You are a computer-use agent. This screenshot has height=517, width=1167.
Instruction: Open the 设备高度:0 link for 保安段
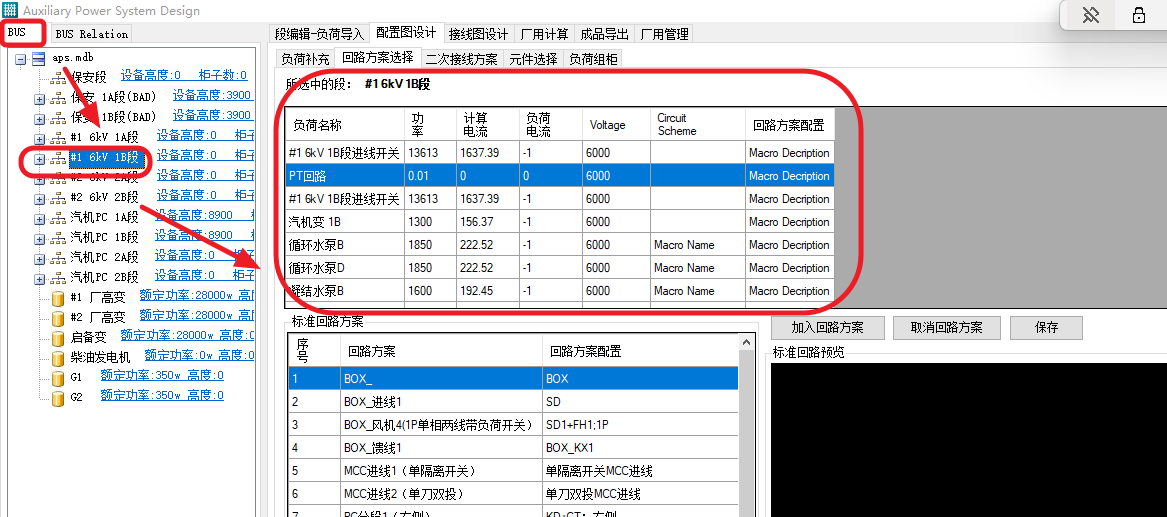[x=151, y=75]
